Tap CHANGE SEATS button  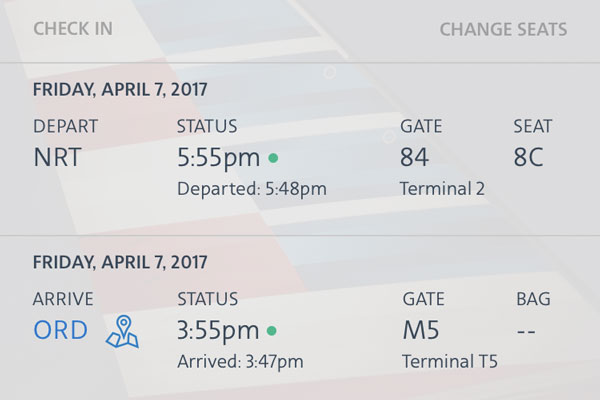503,29
